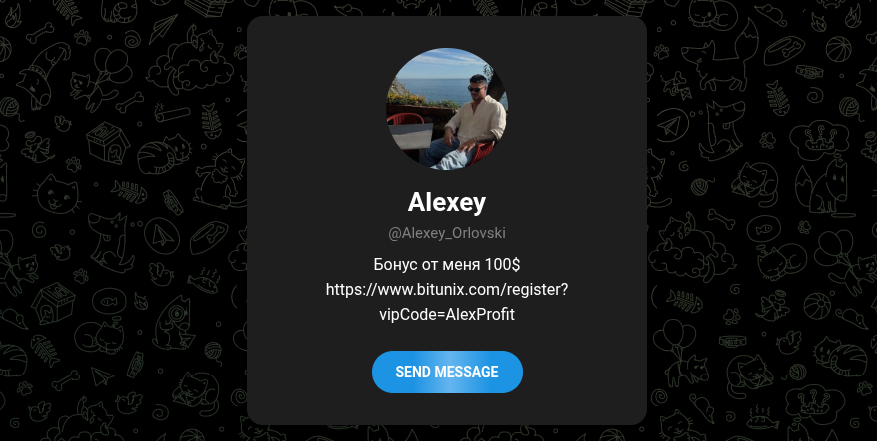
Task: Click the blue jeans in the avatar
Action: coord(445,155)
